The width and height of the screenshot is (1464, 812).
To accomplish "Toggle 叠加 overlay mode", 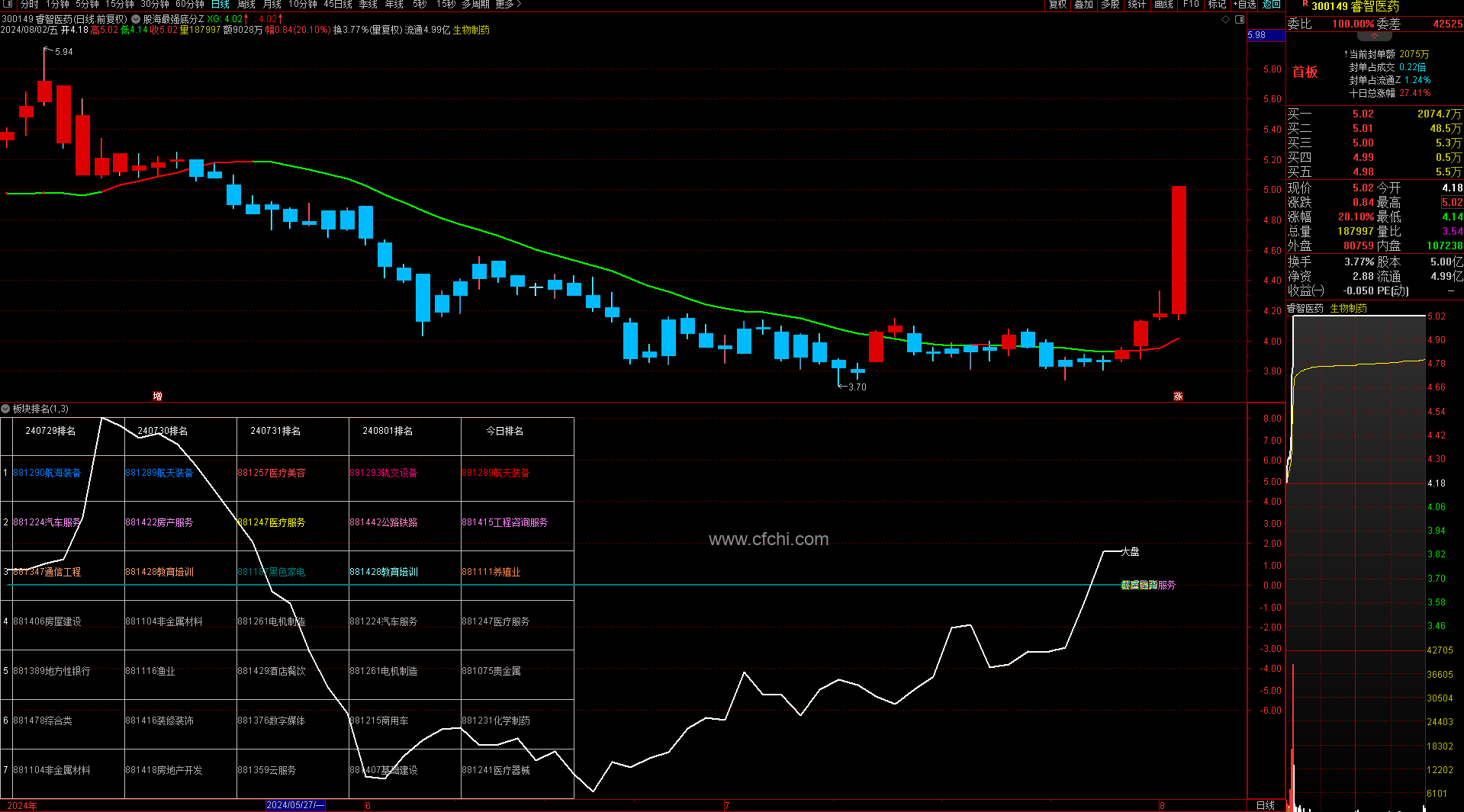I will click(x=1083, y=5).
